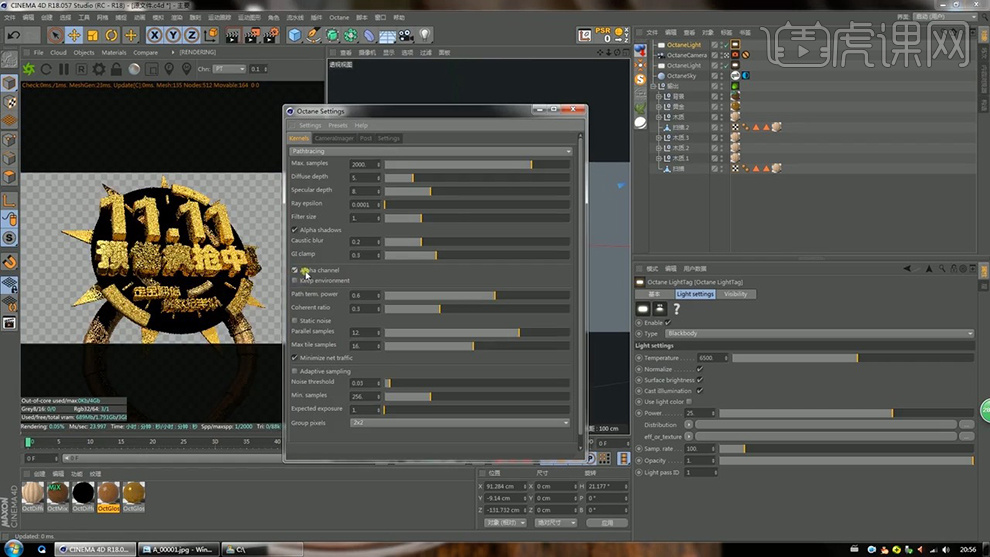This screenshot has height=557, width=990.
Task: Click the Camera object icon in the toolbar
Action: click(x=406, y=35)
